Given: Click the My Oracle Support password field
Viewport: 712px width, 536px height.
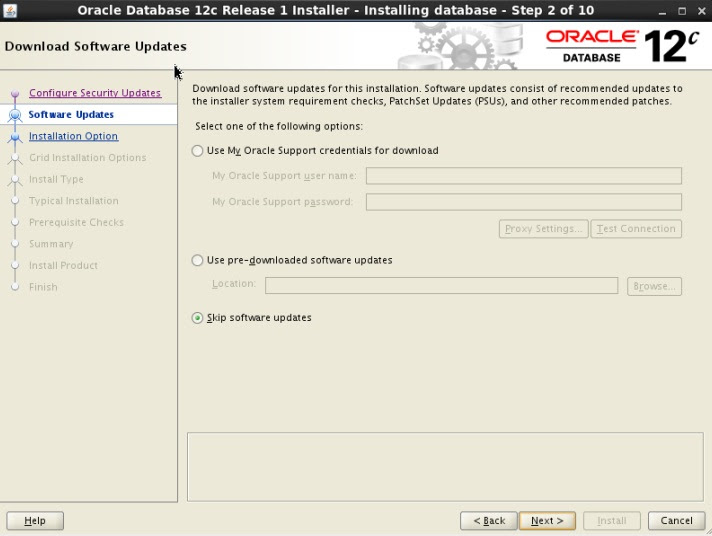Looking at the screenshot, I should tap(524, 202).
